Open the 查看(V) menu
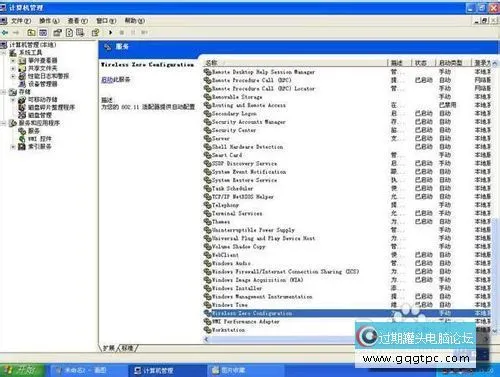This screenshot has height=377, width=500. coord(78,21)
